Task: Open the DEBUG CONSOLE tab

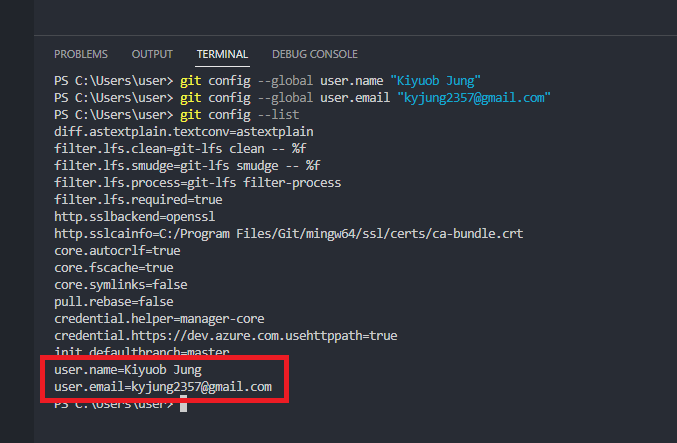Action: 315,54
